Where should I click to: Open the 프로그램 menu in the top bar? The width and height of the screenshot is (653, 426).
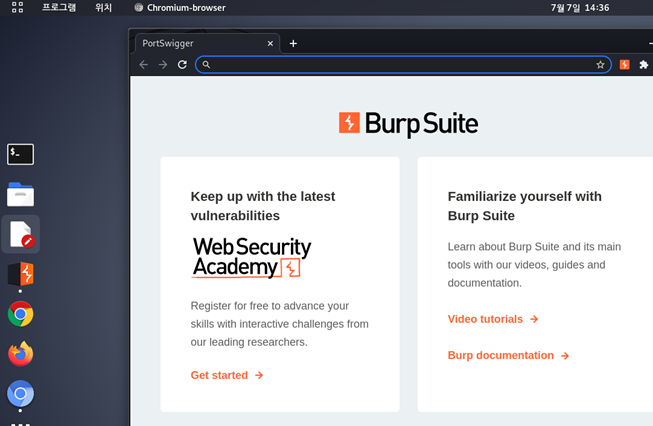coord(59,7)
